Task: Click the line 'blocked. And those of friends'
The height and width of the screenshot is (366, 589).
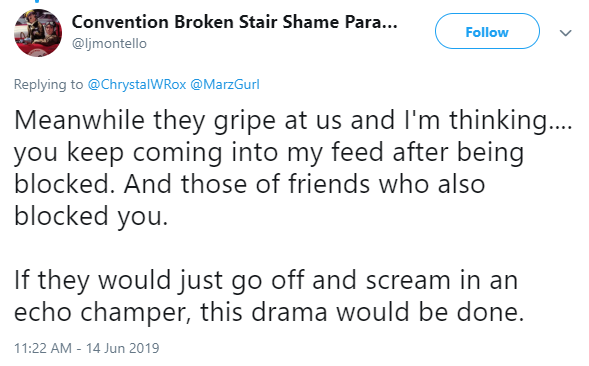Action: 249,185
